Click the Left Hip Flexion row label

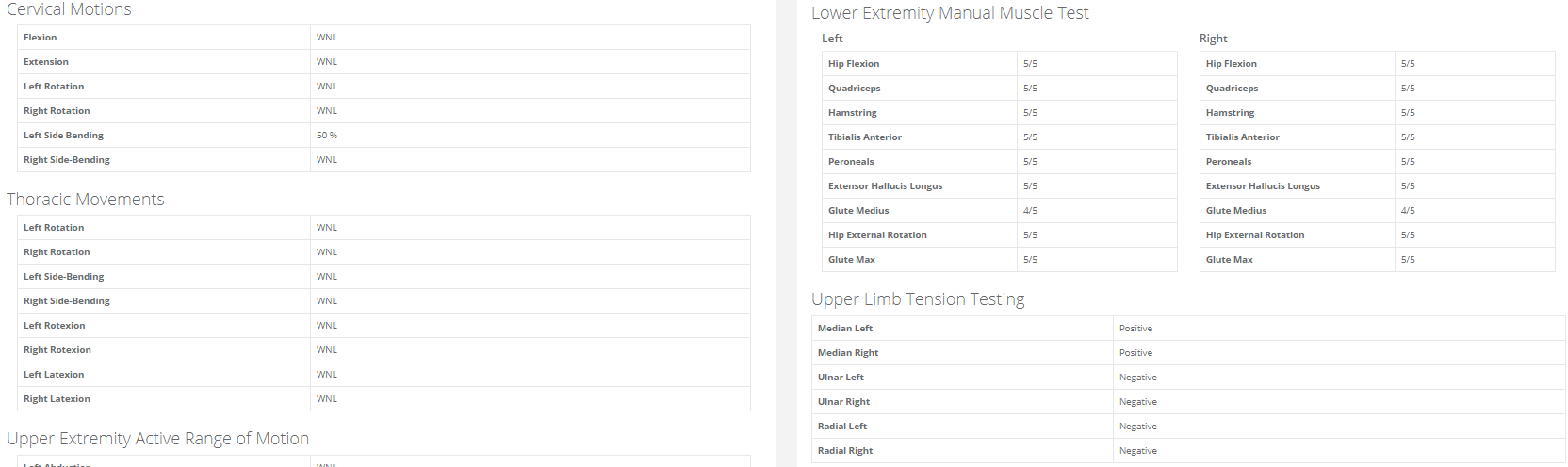(854, 64)
